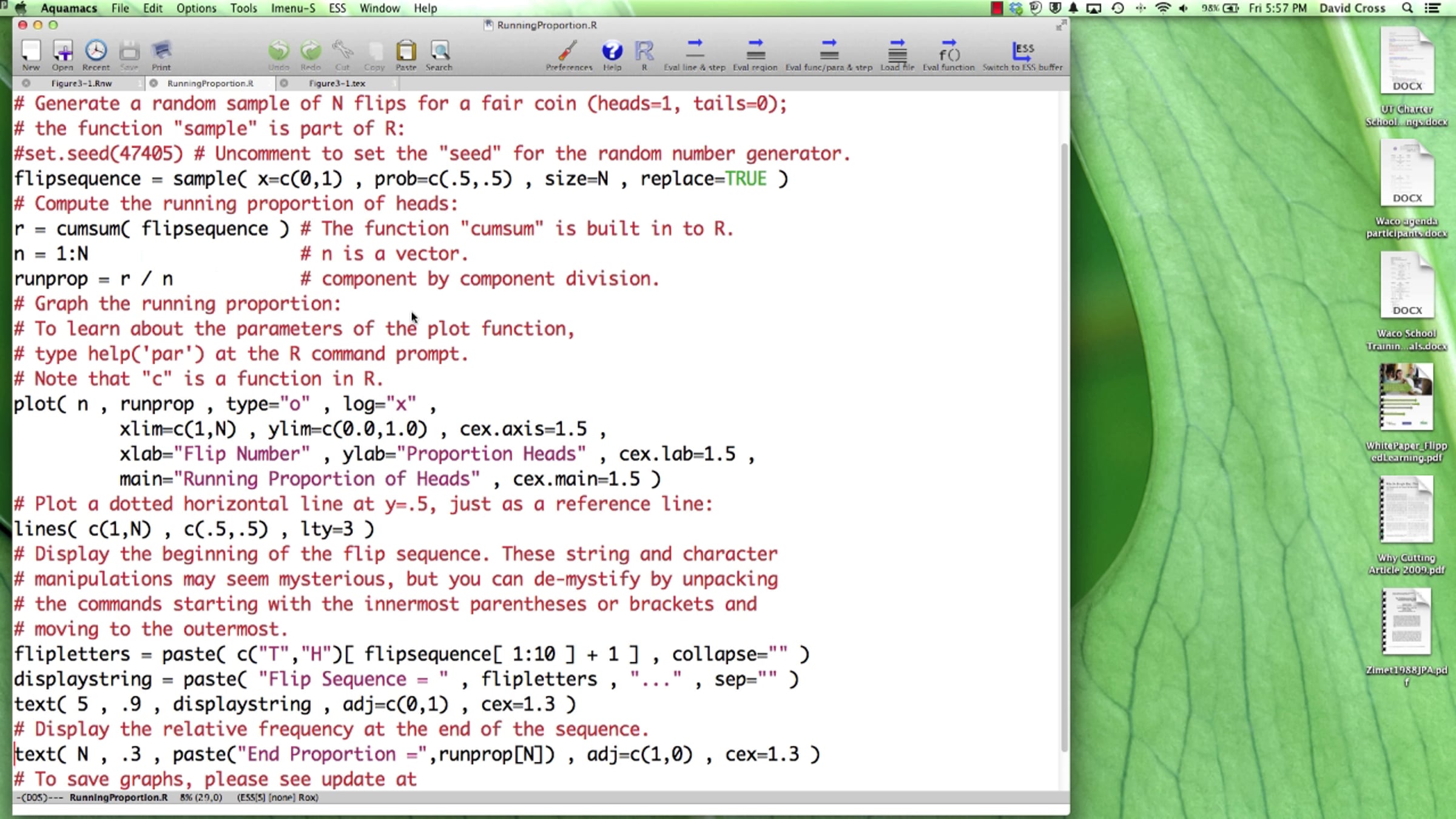The height and width of the screenshot is (819, 1456).
Task: Select the RunningProportion.R tab
Action: 211,83
